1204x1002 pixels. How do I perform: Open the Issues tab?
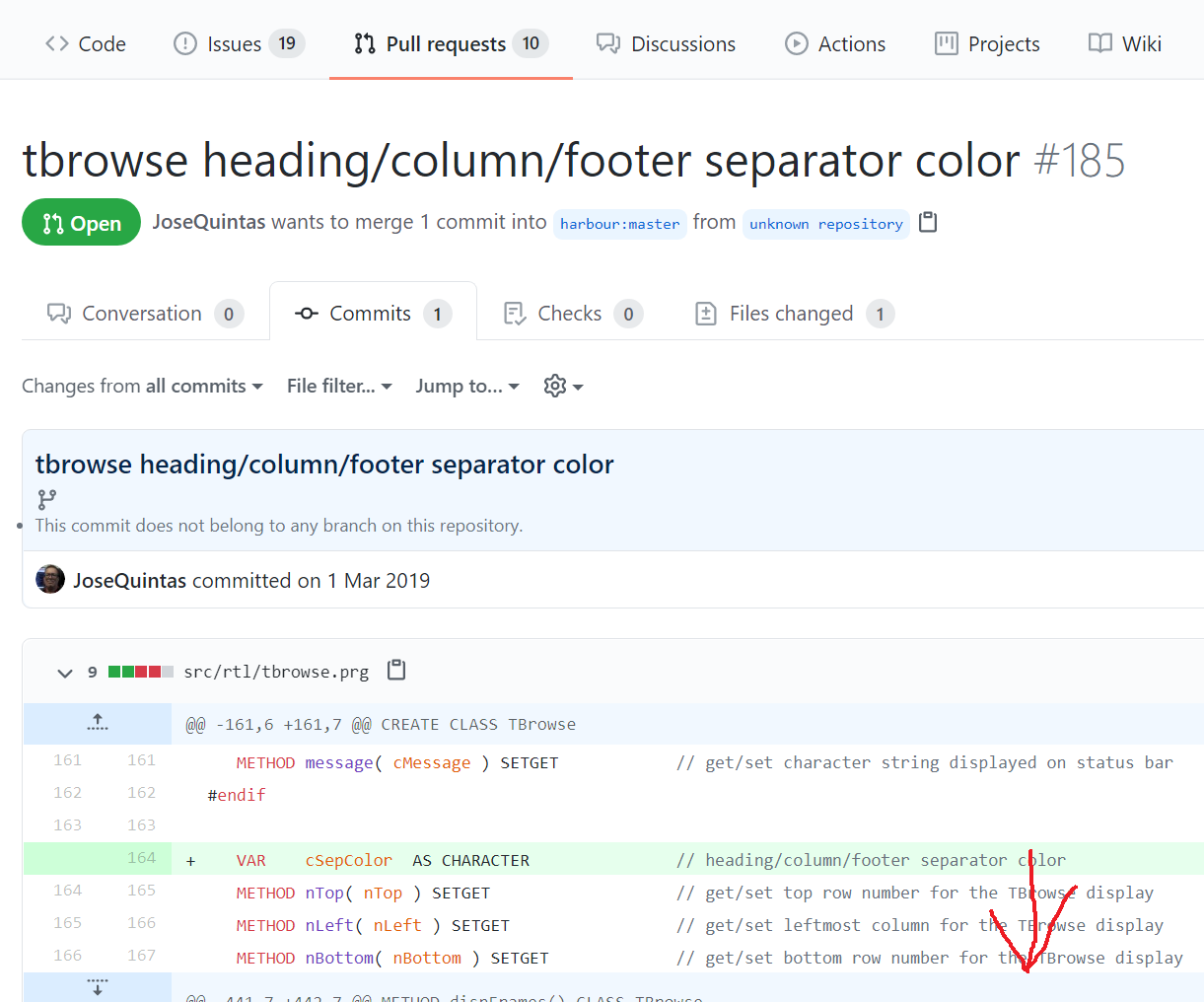[x=239, y=43]
